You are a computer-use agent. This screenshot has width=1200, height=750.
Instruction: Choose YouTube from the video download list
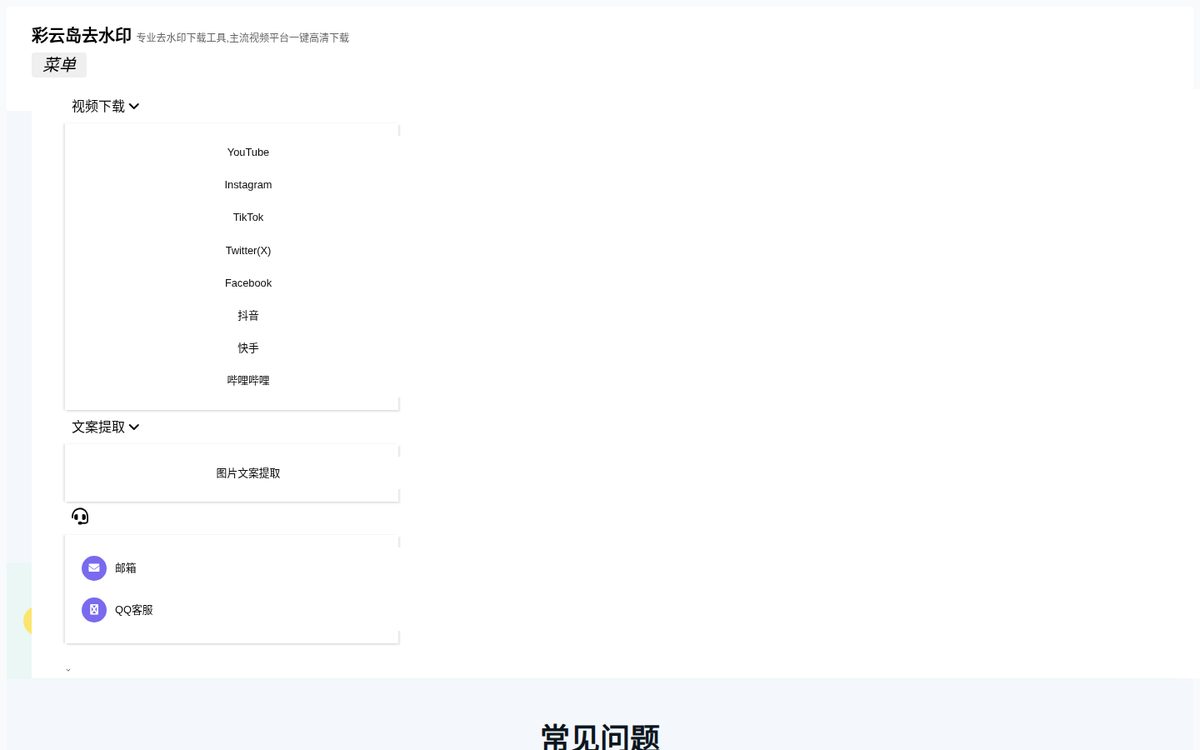[x=248, y=152]
